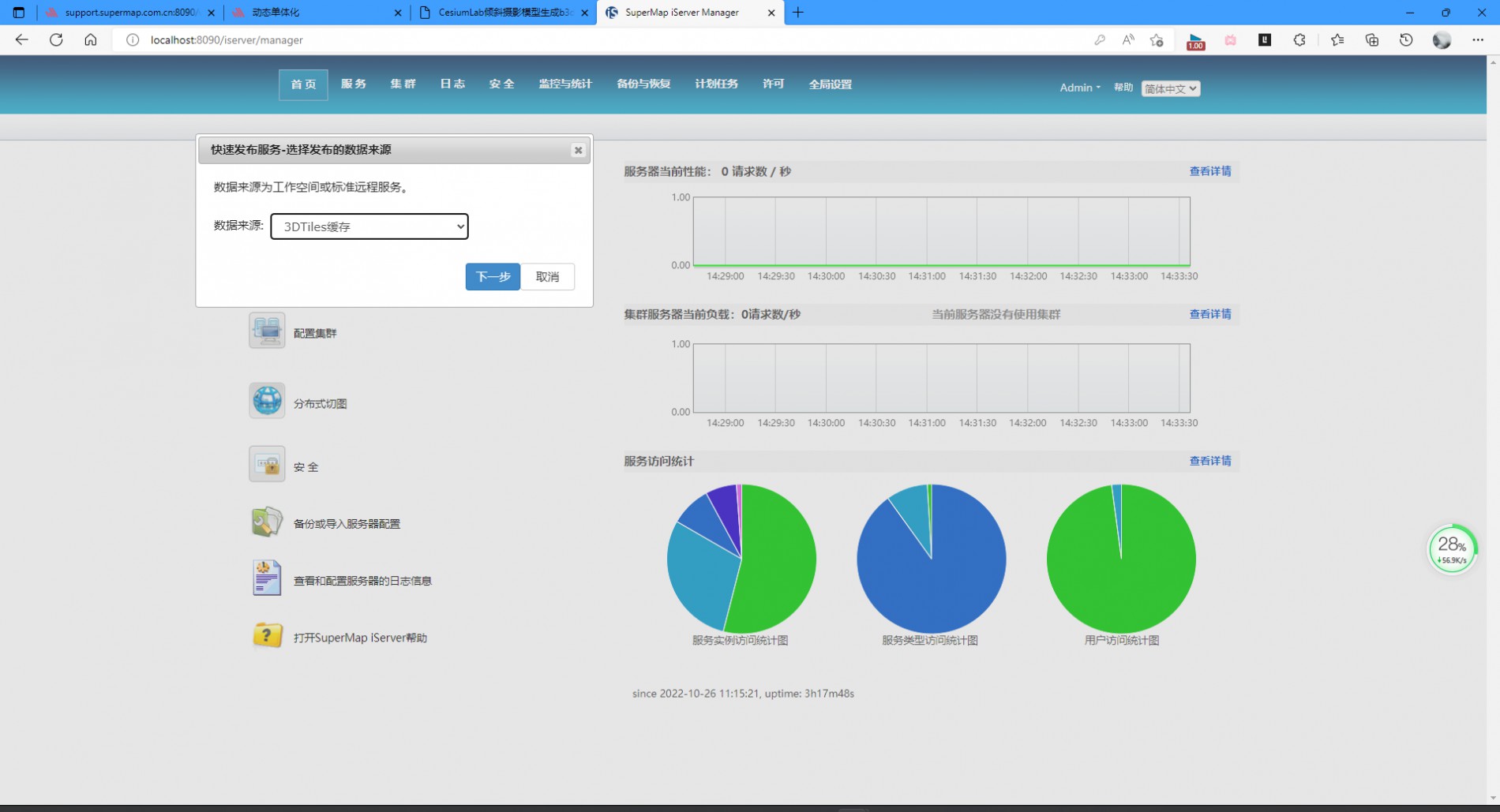Expand the Admin user menu
Viewport: 1500px width, 812px height.
pyautogui.click(x=1079, y=88)
